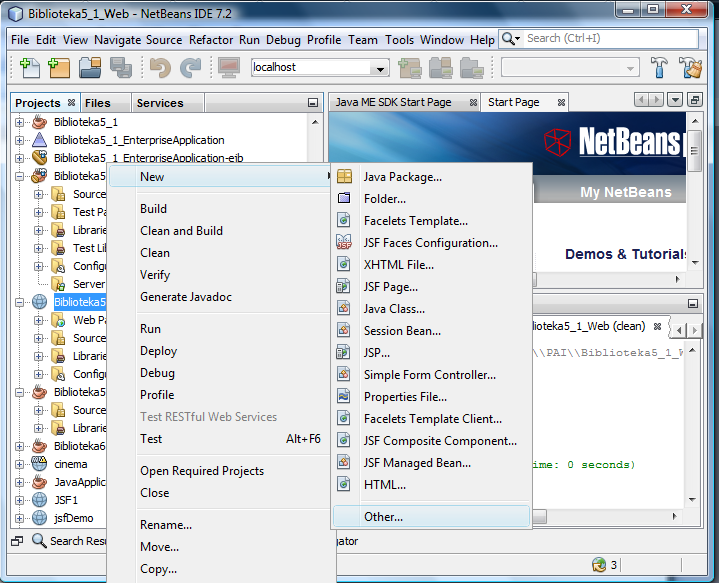
Task: Select the Biblioteka6 project row
Action: (x=79, y=446)
